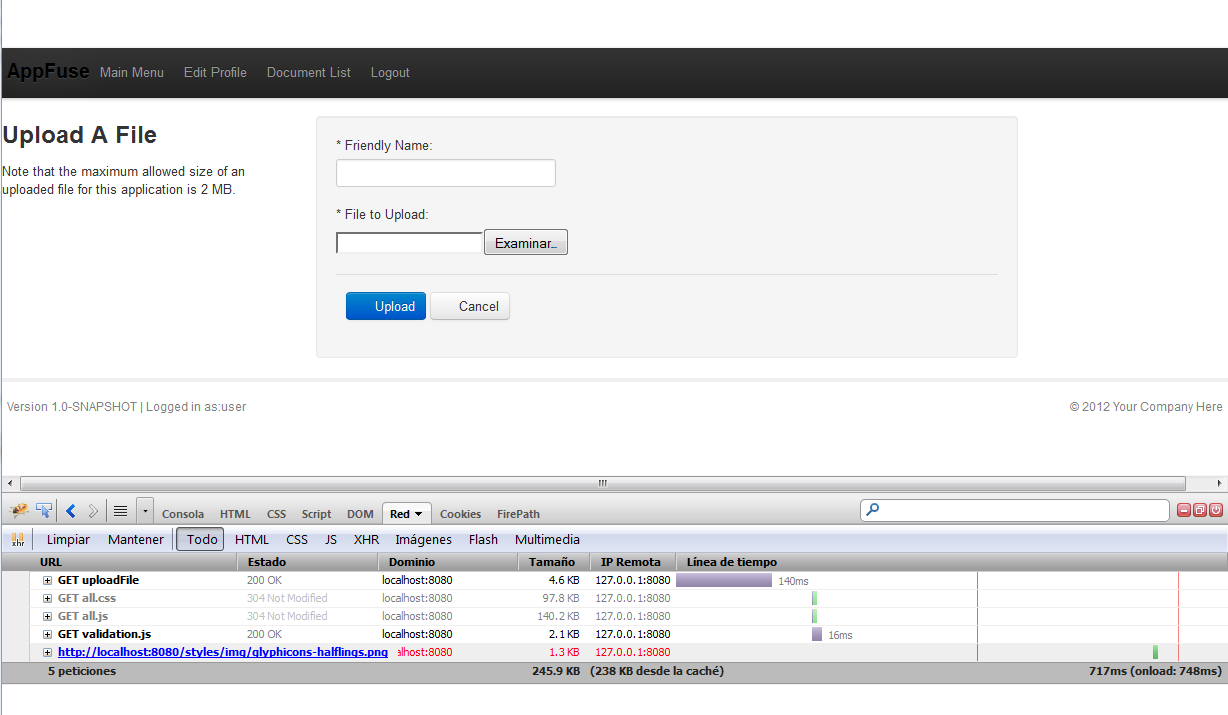Switch to the Consola tab
Screen dimensions: 1228x715
pyautogui.click(x=183, y=513)
